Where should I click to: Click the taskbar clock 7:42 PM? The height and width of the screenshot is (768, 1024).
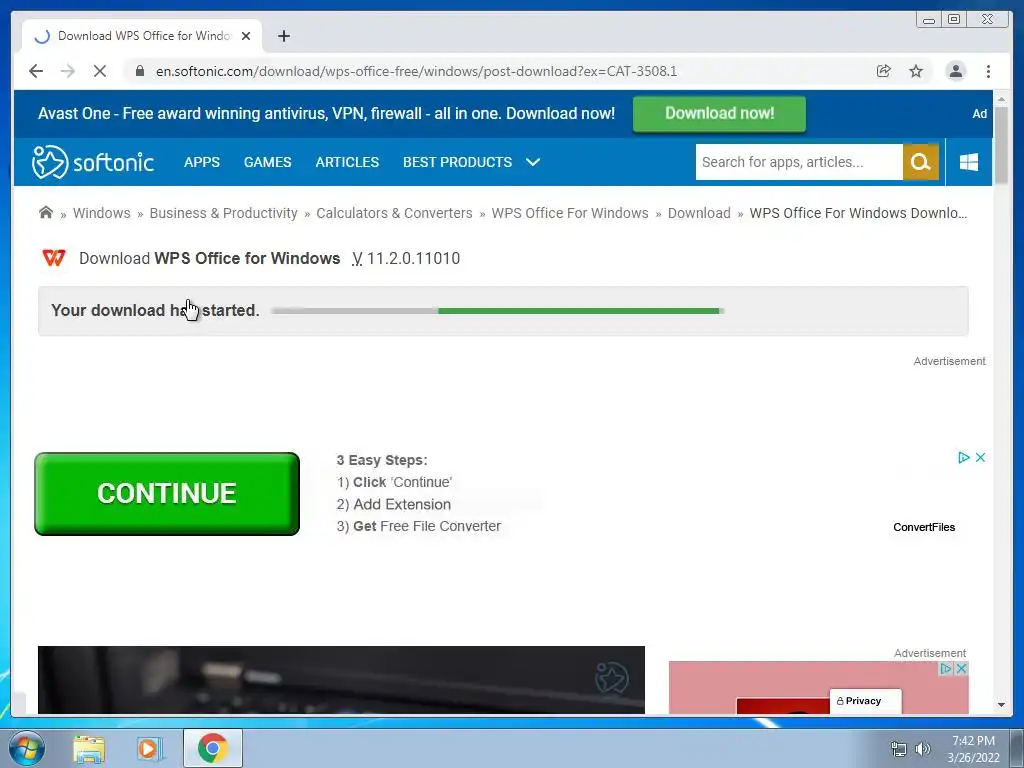click(x=973, y=741)
